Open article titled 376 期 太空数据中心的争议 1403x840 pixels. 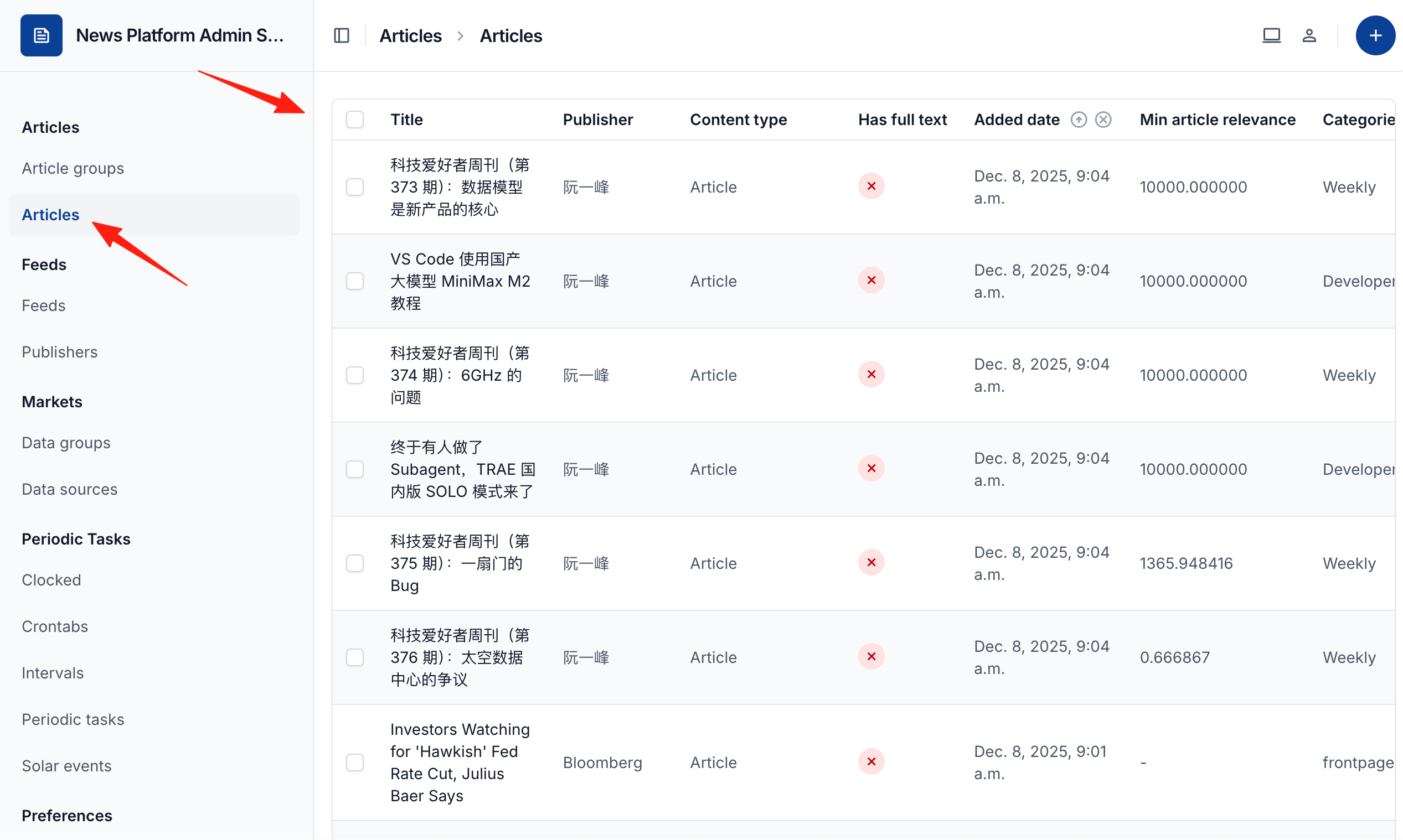(460, 657)
